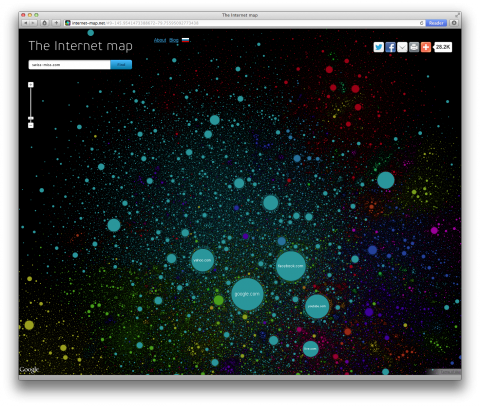Viewport: 480px width, 406px height.
Task: Click Safari's forward arrow
Action: click(33, 23)
